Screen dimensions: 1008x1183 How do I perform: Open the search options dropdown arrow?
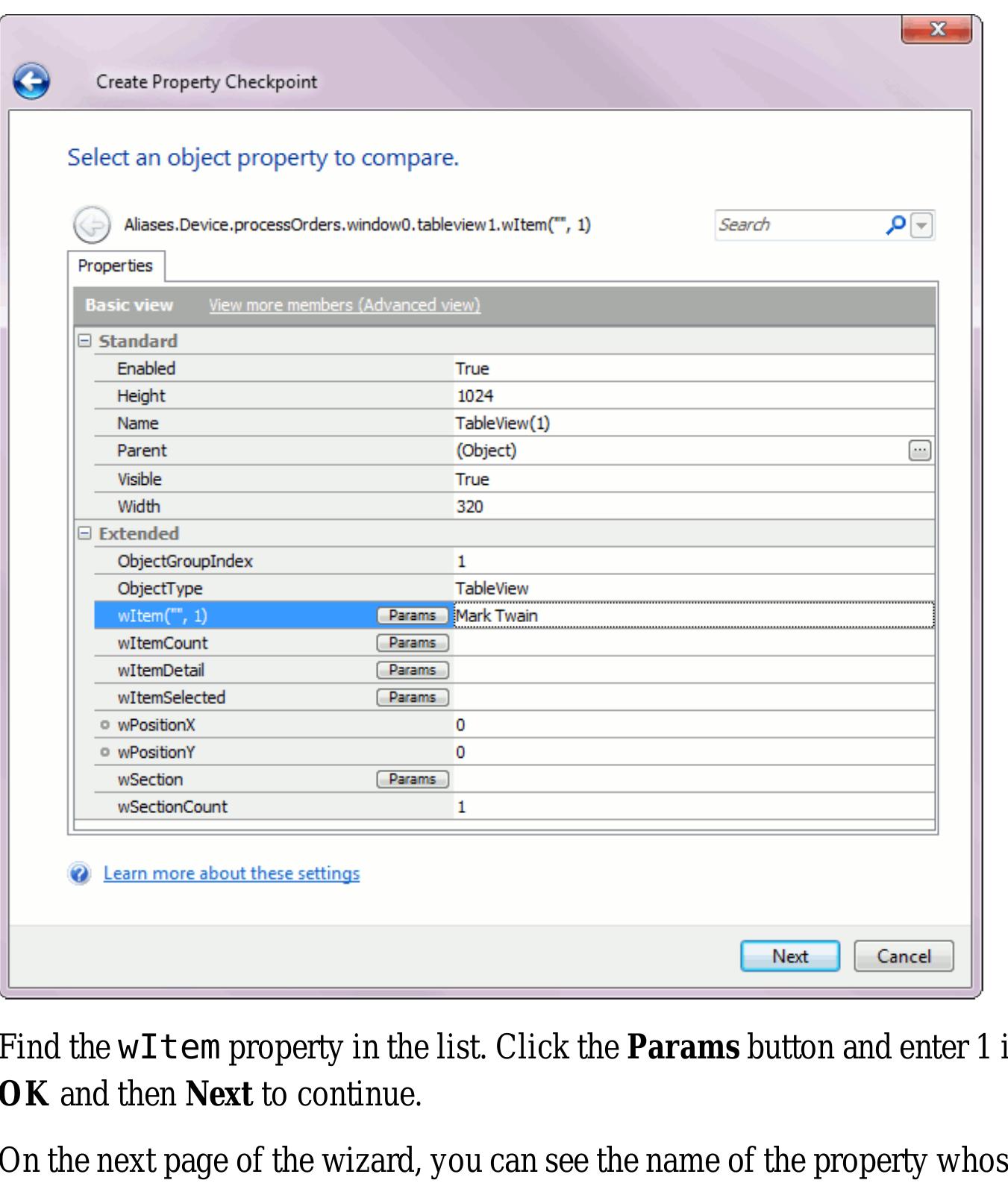(x=923, y=225)
